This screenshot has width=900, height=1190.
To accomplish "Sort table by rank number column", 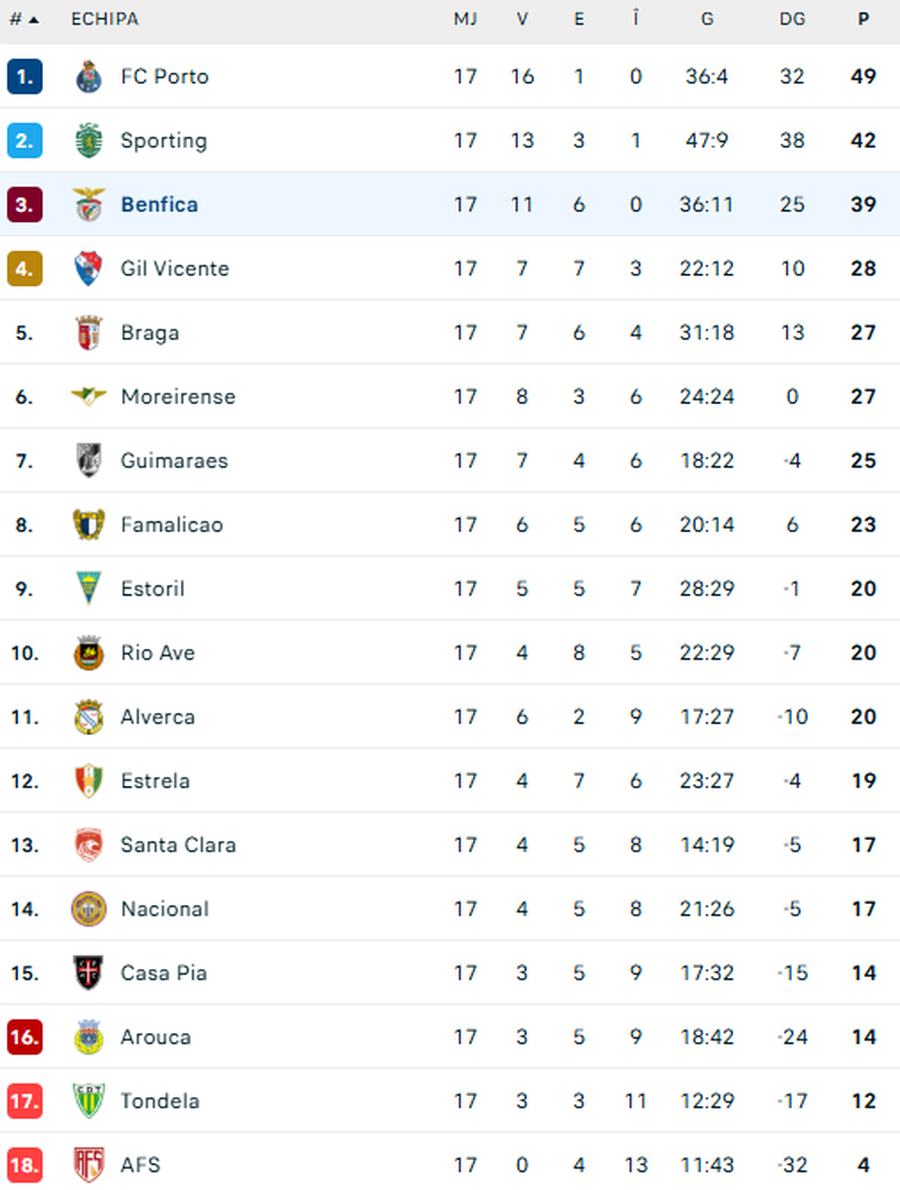I will [x=24, y=19].
